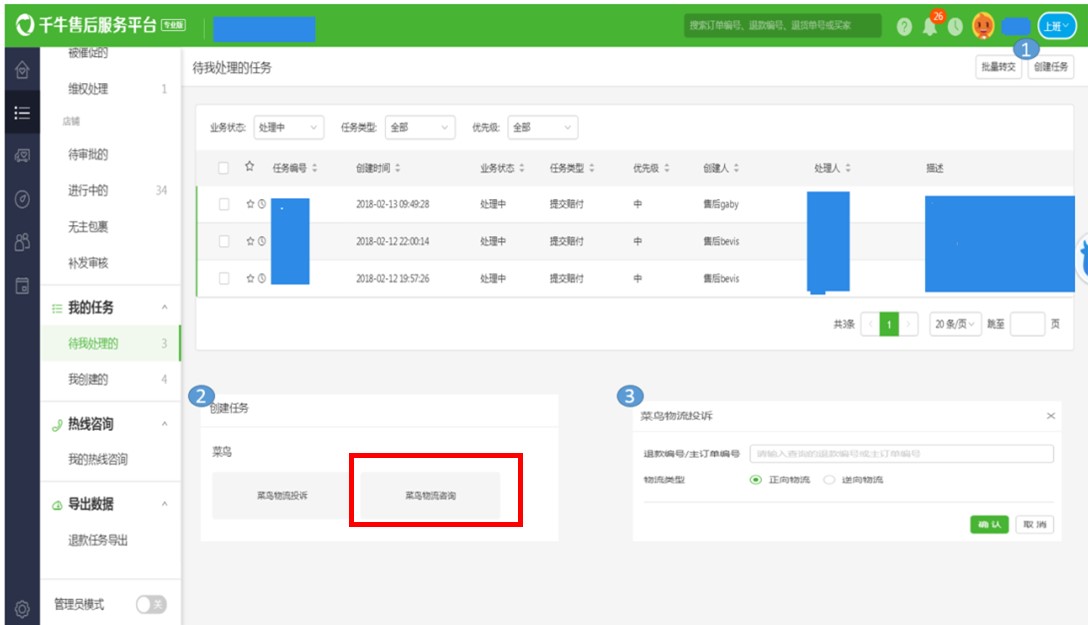Screen dimensions: 1088x625
Task: Open the 20条/页 page size dropdown
Action: click(955, 325)
